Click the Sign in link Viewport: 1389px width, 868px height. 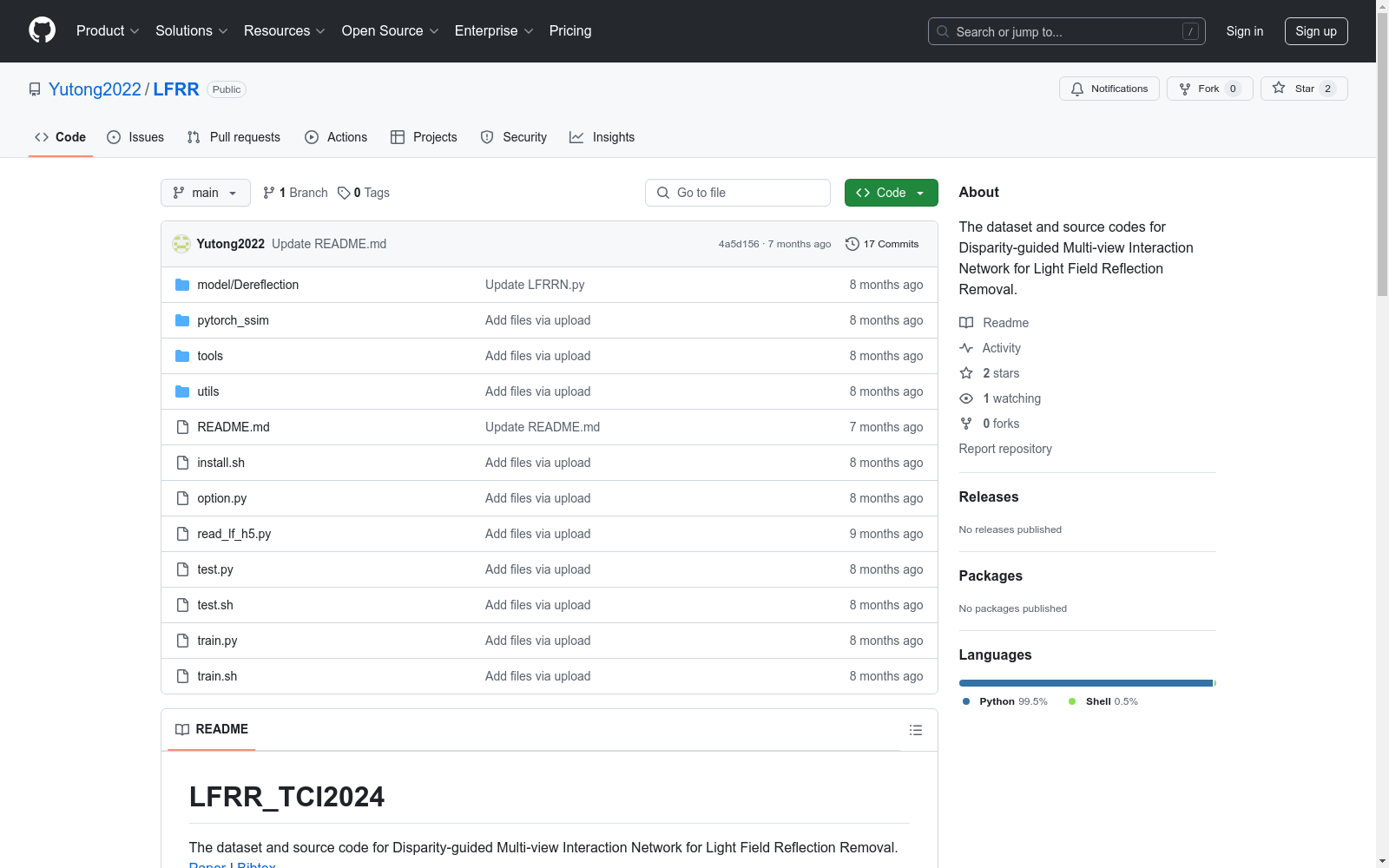(1245, 31)
